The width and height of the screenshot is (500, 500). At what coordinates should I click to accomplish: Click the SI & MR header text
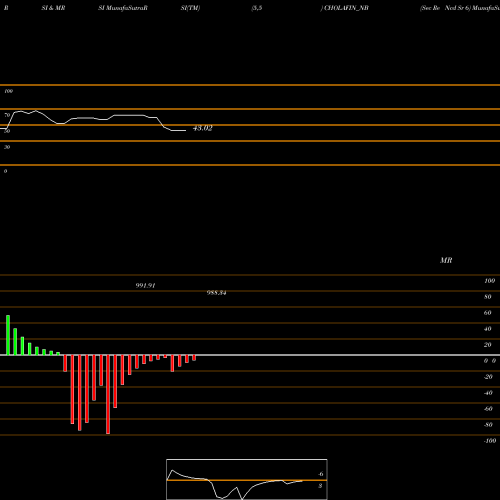pyautogui.click(x=53, y=8)
